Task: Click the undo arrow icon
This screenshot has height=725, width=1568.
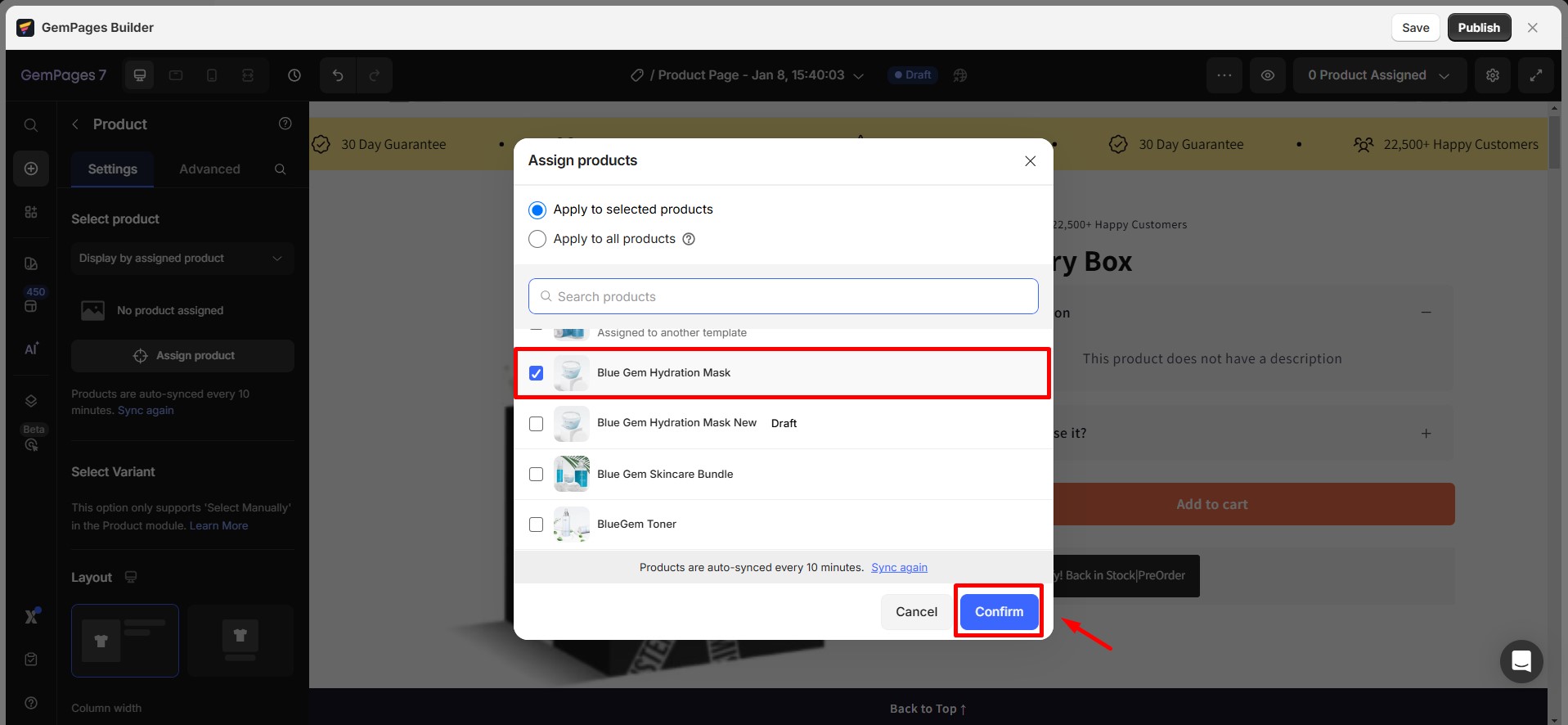Action: pos(338,75)
